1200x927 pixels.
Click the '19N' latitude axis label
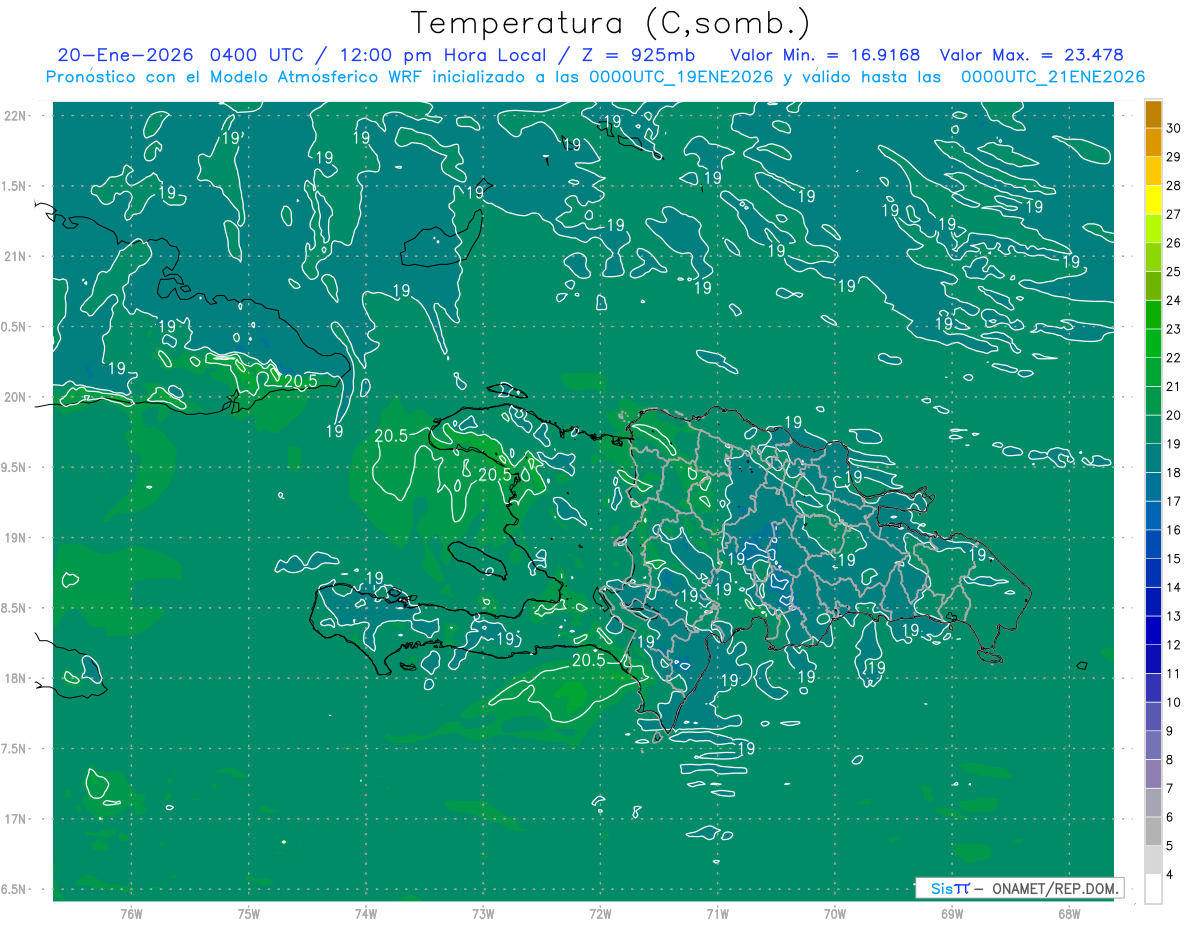tap(15, 538)
